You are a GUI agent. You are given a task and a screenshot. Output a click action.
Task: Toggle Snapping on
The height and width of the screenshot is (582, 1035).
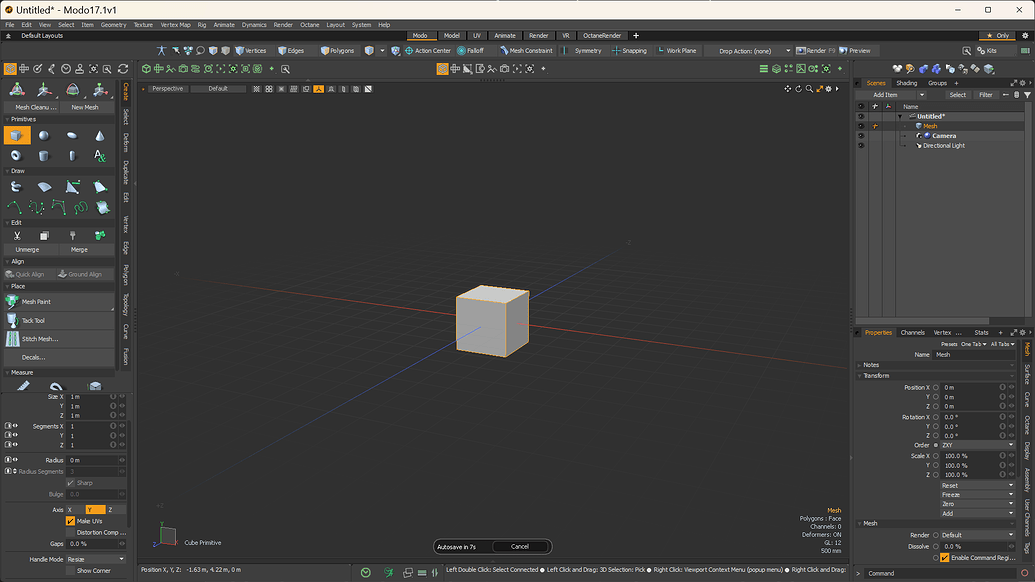[630, 50]
